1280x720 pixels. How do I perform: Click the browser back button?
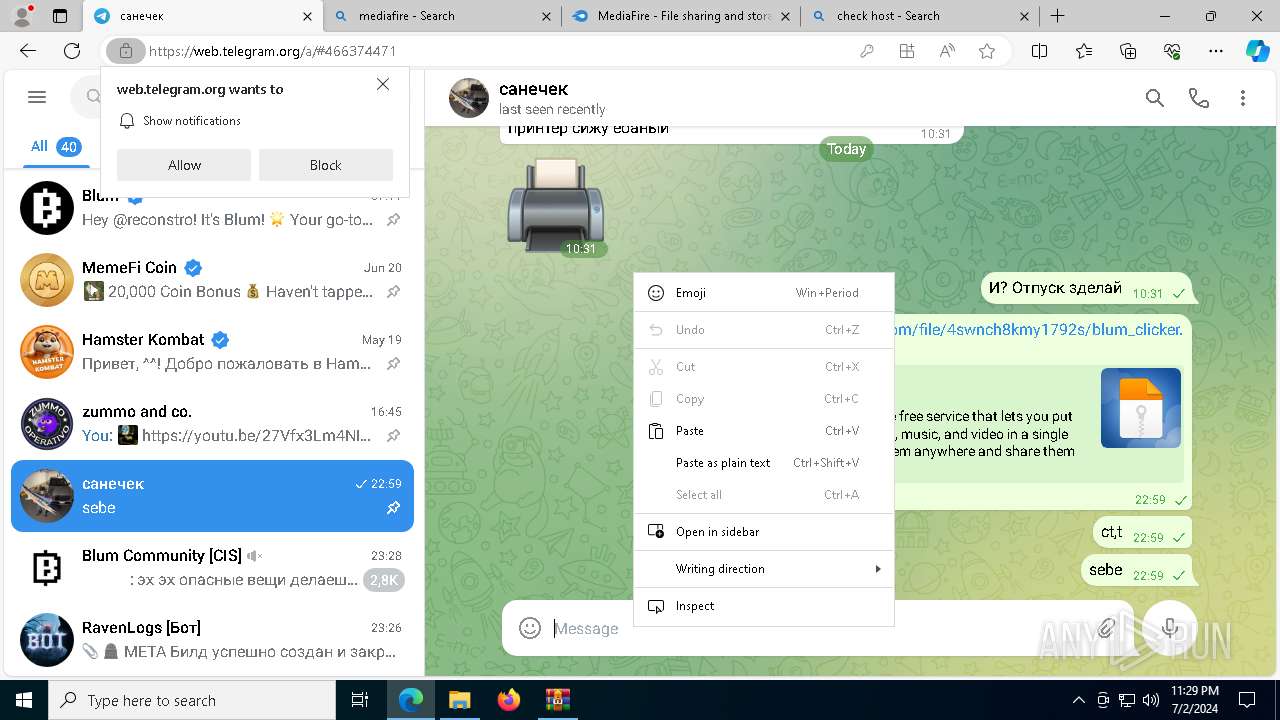coord(27,51)
